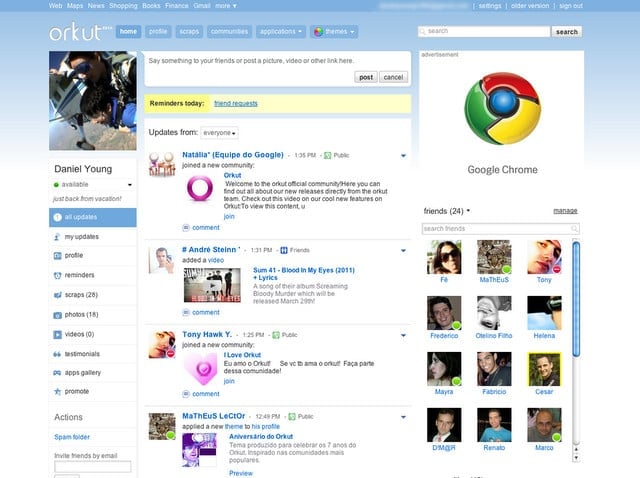Click the orkut logo
This screenshot has width=640, height=478.
[80, 32]
